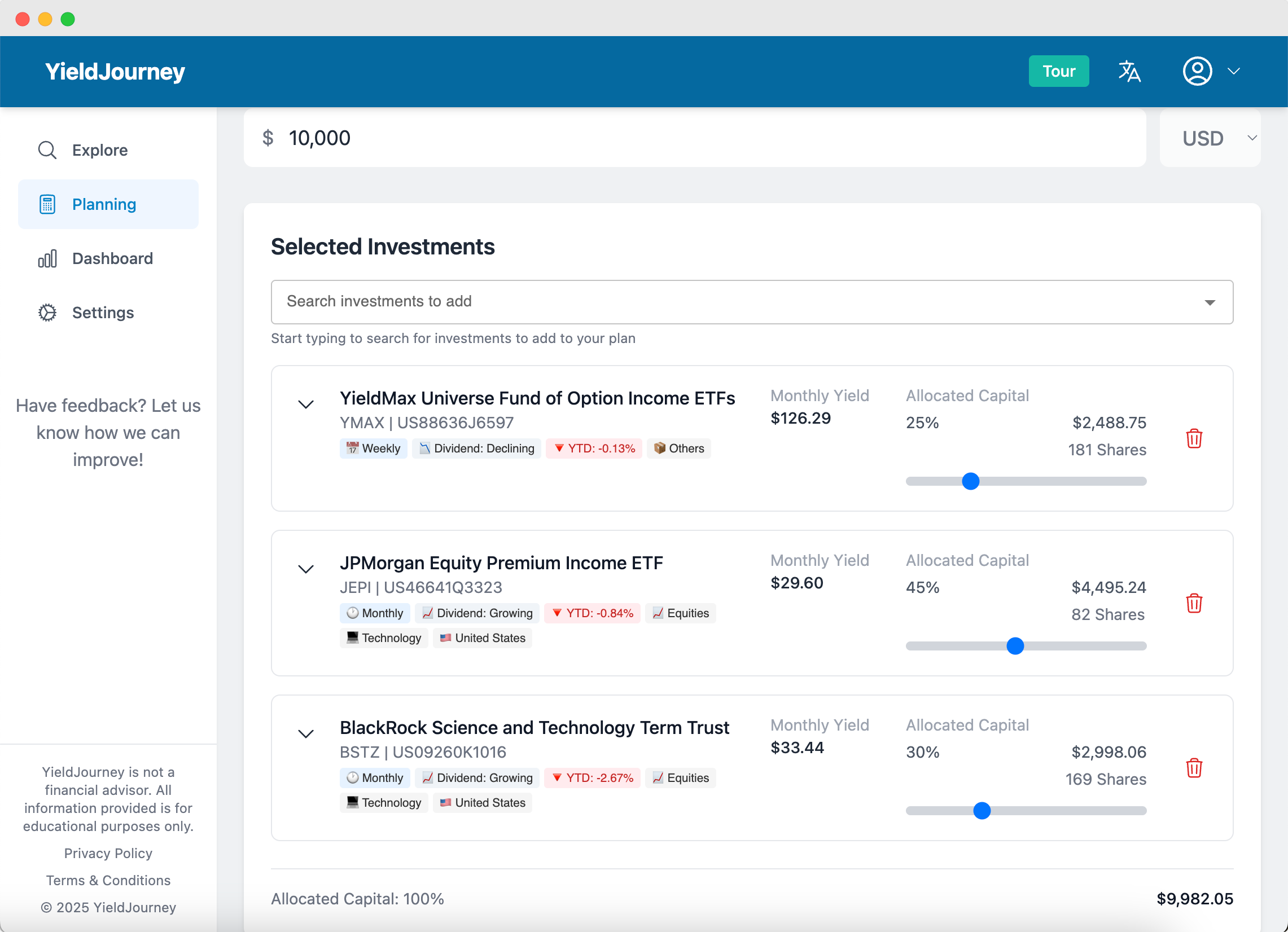Open the USD currency dropdown
The image size is (1288, 932).
(1210, 138)
